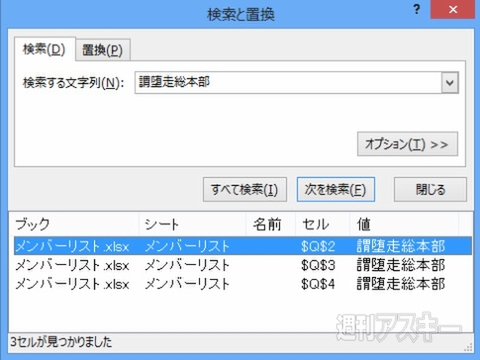Click the 謂堕走総本部 value in $Q$2 row
Screen dimensions: 480x360
401,246
